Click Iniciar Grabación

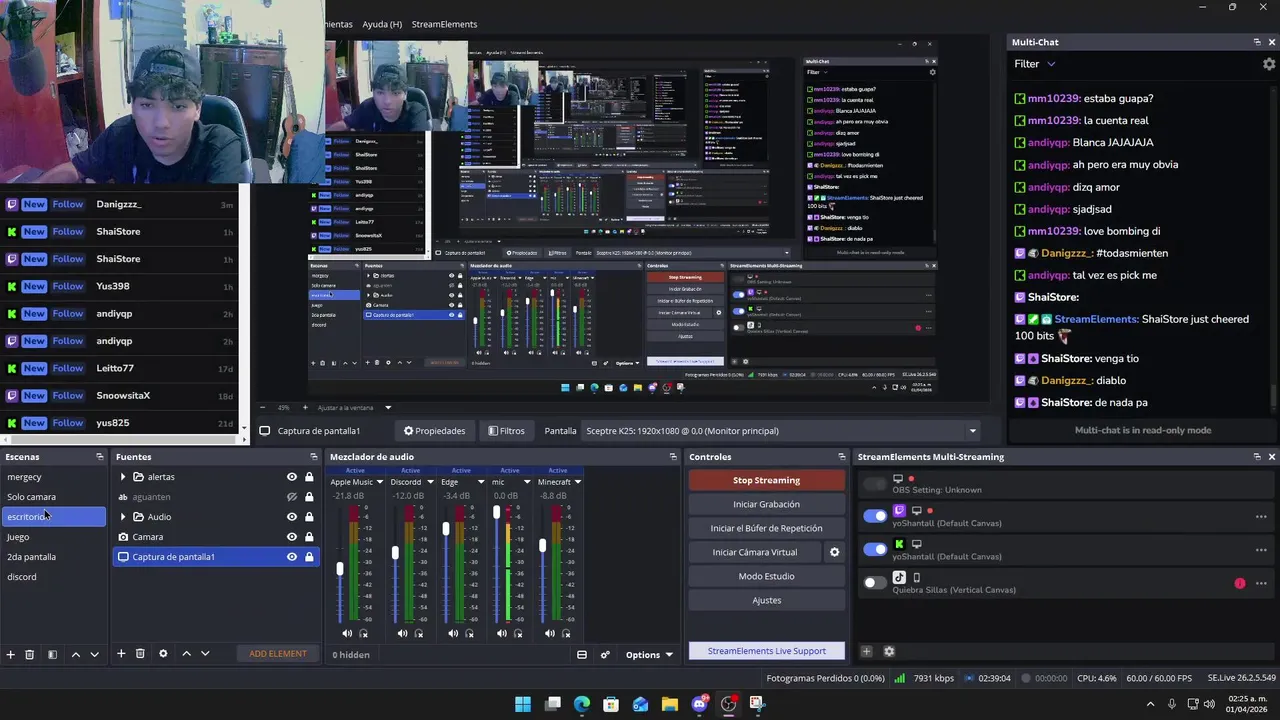(x=766, y=504)
